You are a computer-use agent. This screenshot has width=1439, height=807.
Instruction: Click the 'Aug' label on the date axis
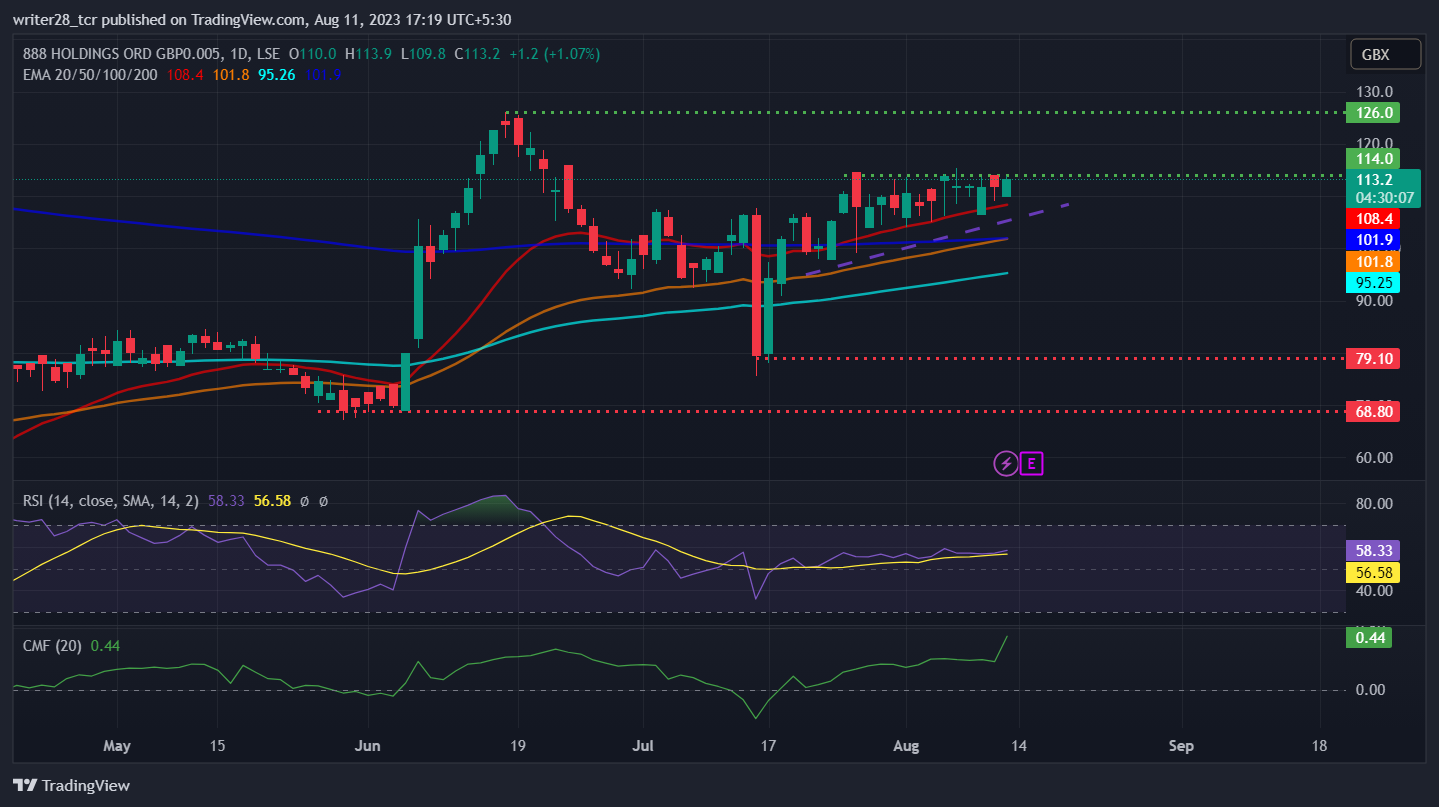click(905, 746)
